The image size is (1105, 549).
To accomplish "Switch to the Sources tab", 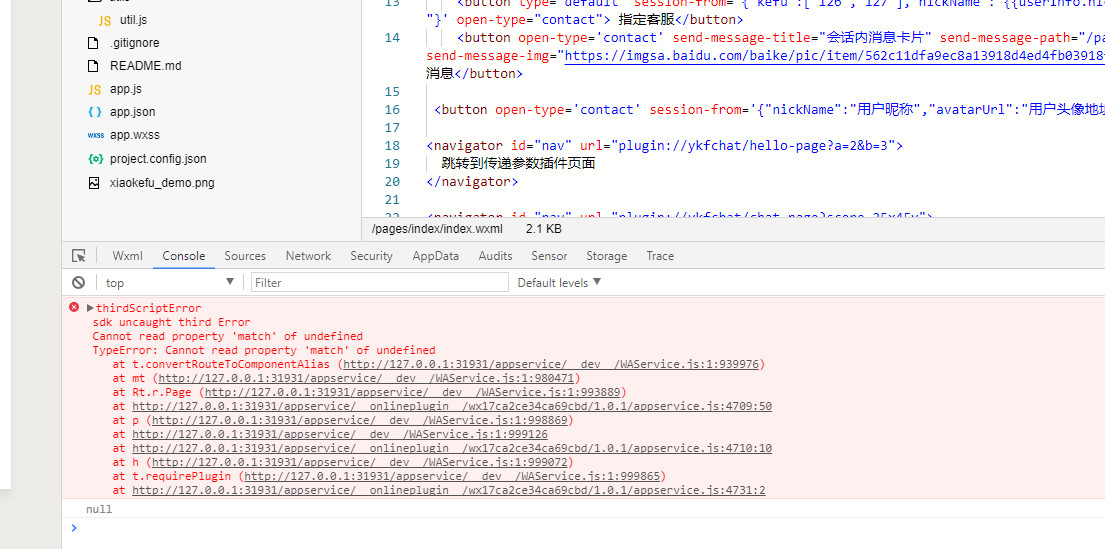I will (x=245, y=256).
